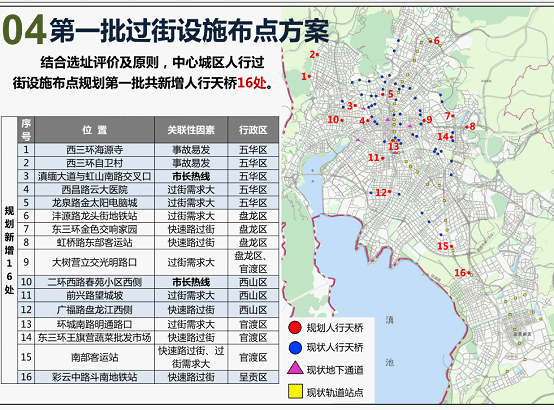This screenshot has height=410, width=554.
Task: Select legend label 现状人行天桥
Action: pyautogui.click(x=335, y=348)
